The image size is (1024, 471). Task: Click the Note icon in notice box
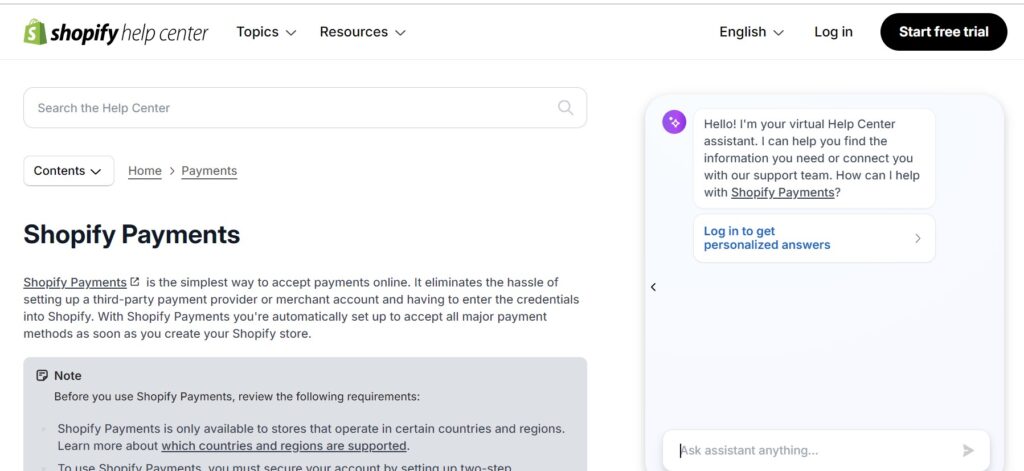click(x=42, y=376)
